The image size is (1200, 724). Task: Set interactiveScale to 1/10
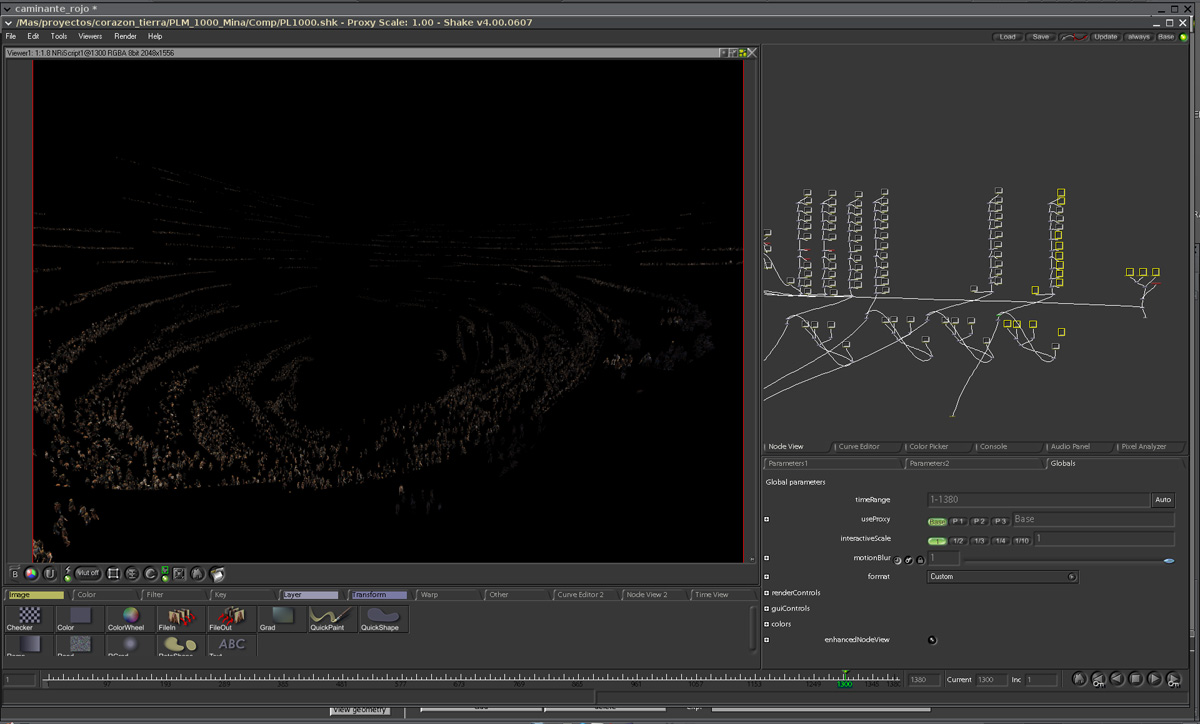[x=1022, y=540]
